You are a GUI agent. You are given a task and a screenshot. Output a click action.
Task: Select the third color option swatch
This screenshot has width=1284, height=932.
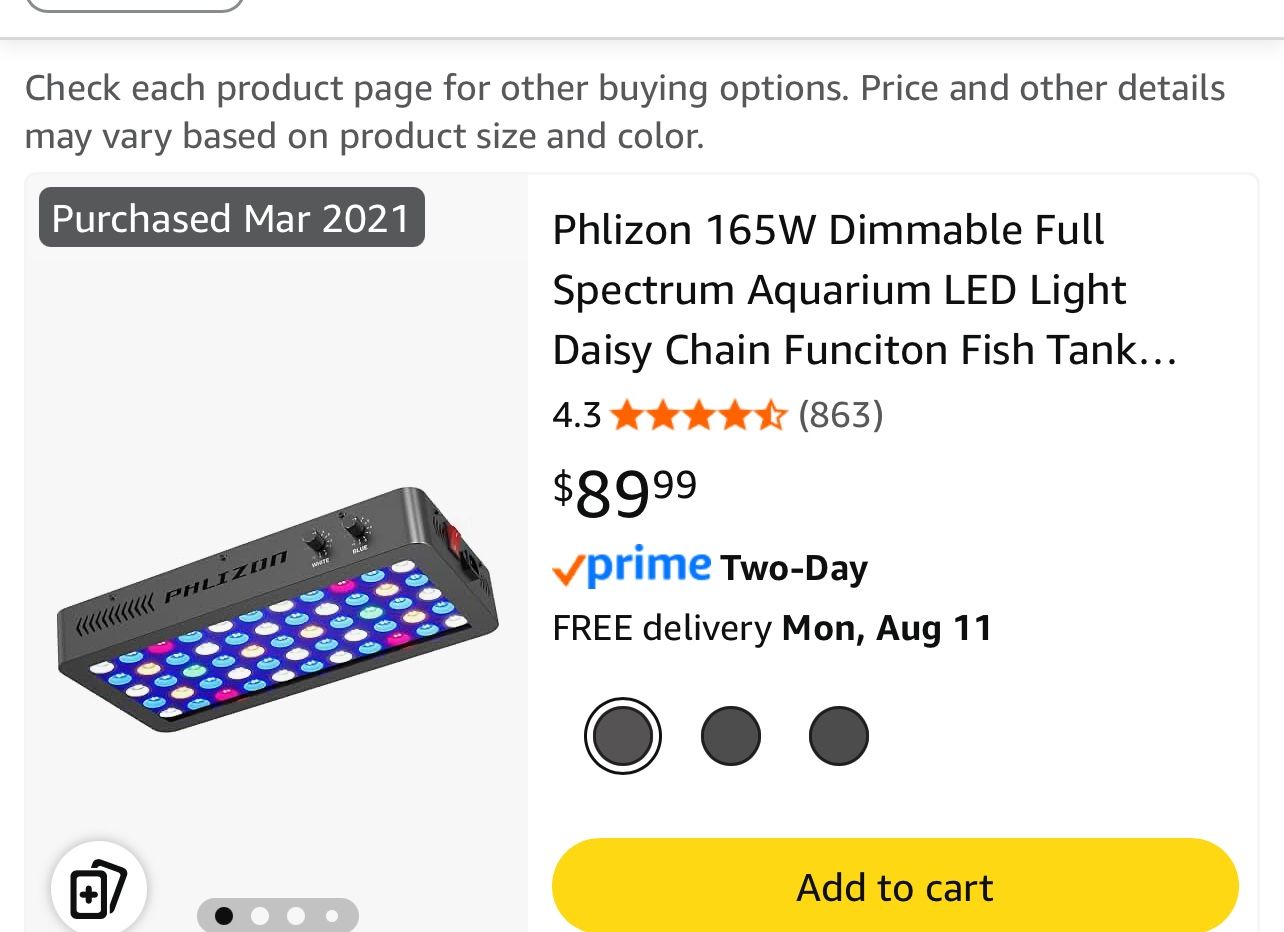pyautogui.click(x=838, y=736)
